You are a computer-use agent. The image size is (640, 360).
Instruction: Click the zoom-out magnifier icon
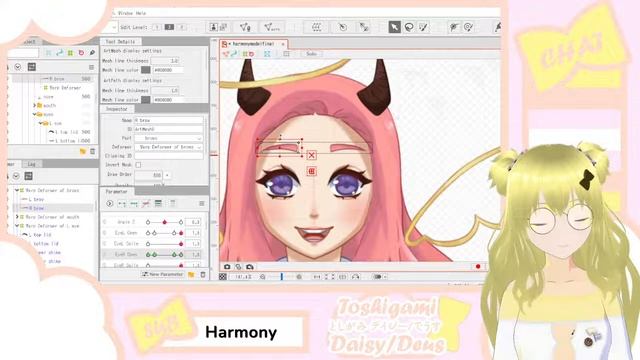263,277
